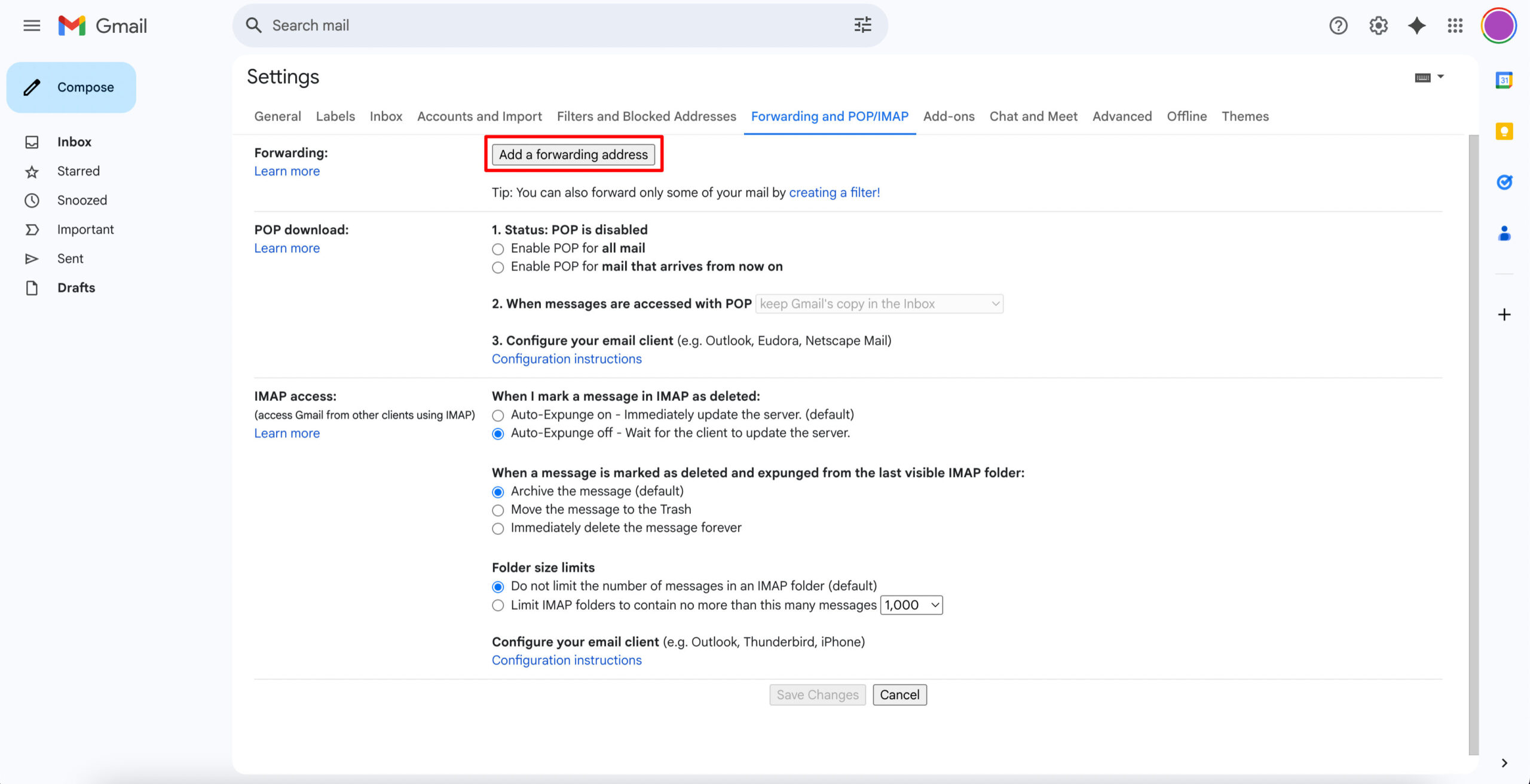Select Auto-Expunge on option
The image size is (1530, 784).
[x=498, y=415]
